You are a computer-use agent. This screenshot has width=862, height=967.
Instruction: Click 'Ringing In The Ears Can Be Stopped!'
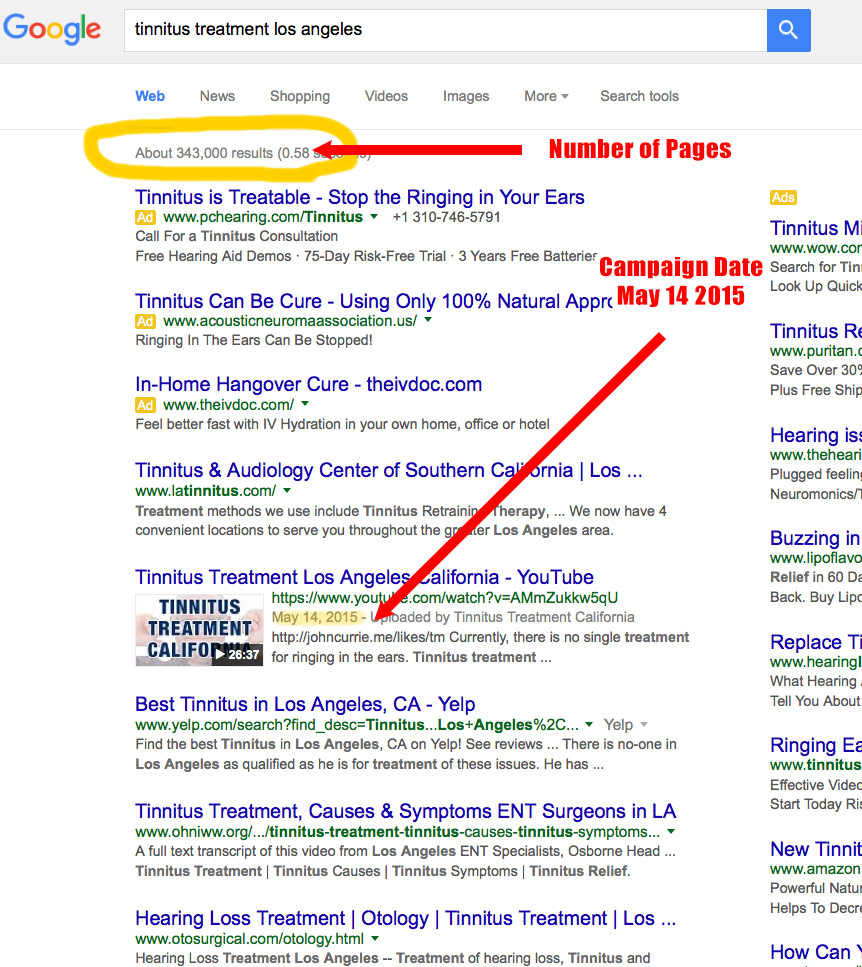coord(254,340)
